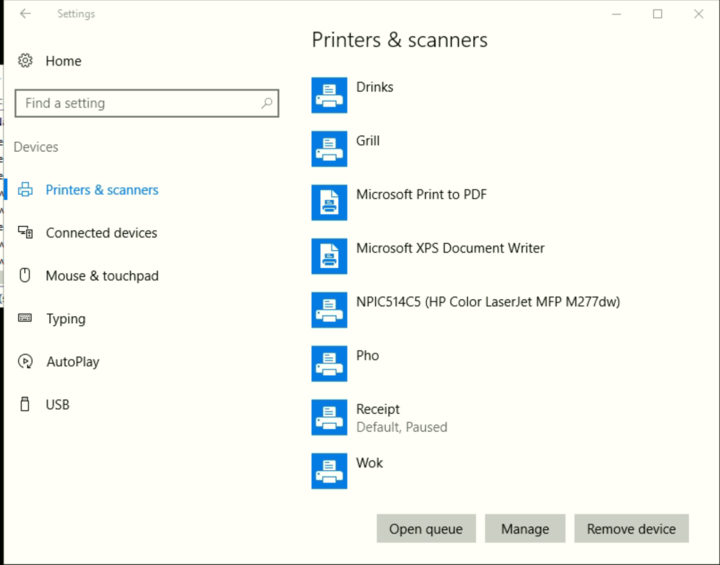Click the Default, Paused status text
This screenshot has width=720, height=565.
pyautogui.click(x=402, y=427)
